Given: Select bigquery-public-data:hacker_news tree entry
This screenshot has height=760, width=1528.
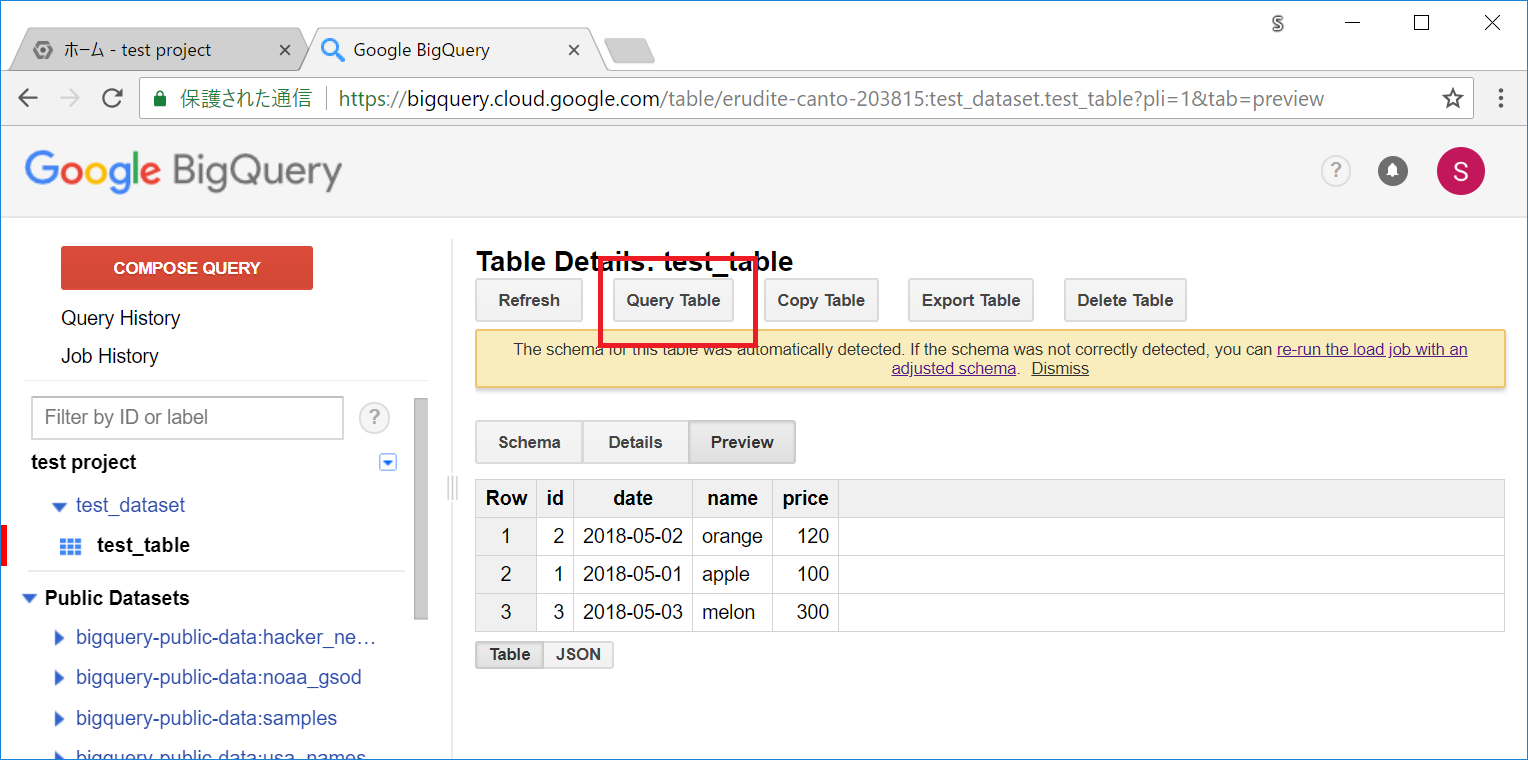Looking at the screenshot, I should 226,637.
